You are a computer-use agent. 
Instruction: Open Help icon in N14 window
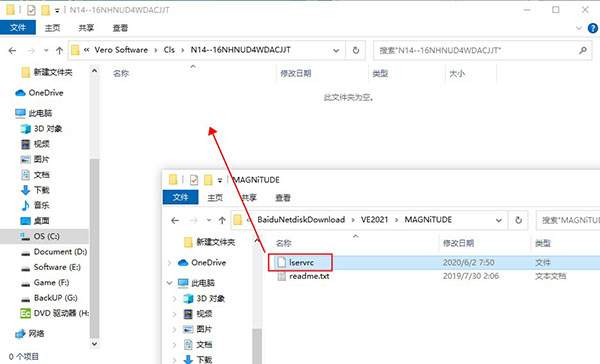(x=593, y=28)
